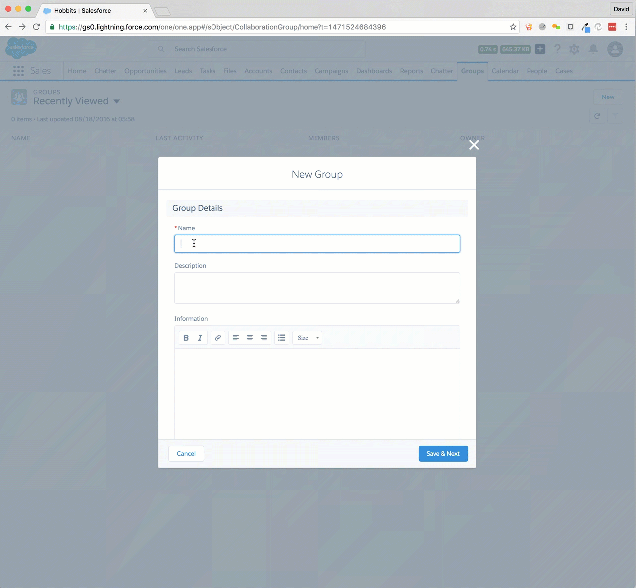The height and width of the screenshot is (588, 636).
Task: Open the Help question mark icon
Action: 557,49
